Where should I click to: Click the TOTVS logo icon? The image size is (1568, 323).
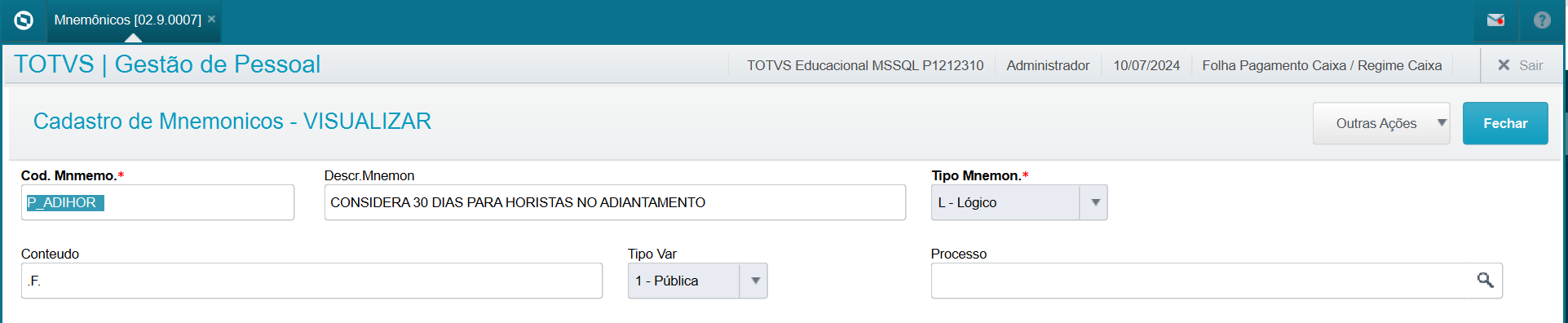tap(24, 20)
